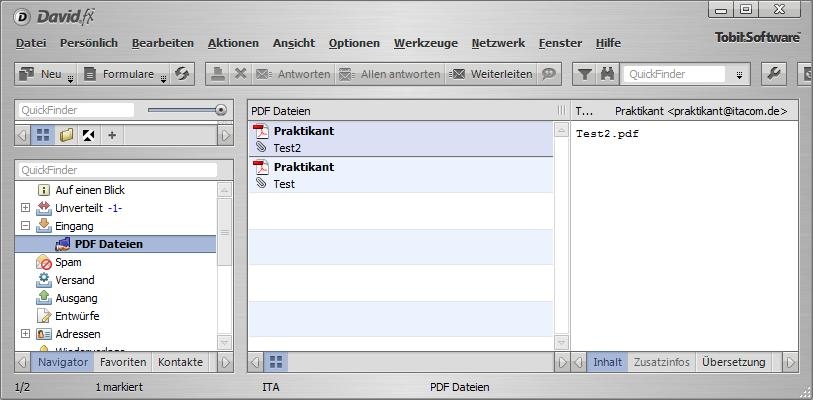Image resolution: width=813 pixels, height=400 pixels.
Task: Click the zoom slider knob in left panel
Action: (221, 110)
